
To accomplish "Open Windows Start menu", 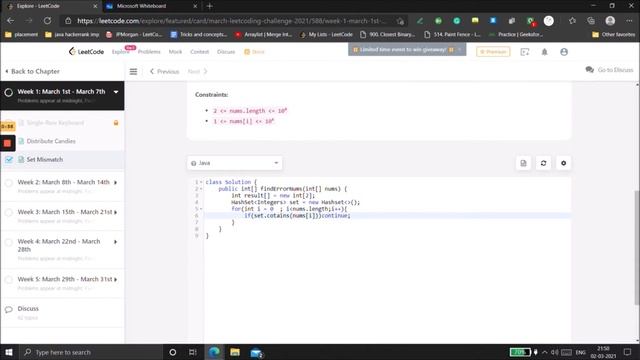I will tap(9, 352).
